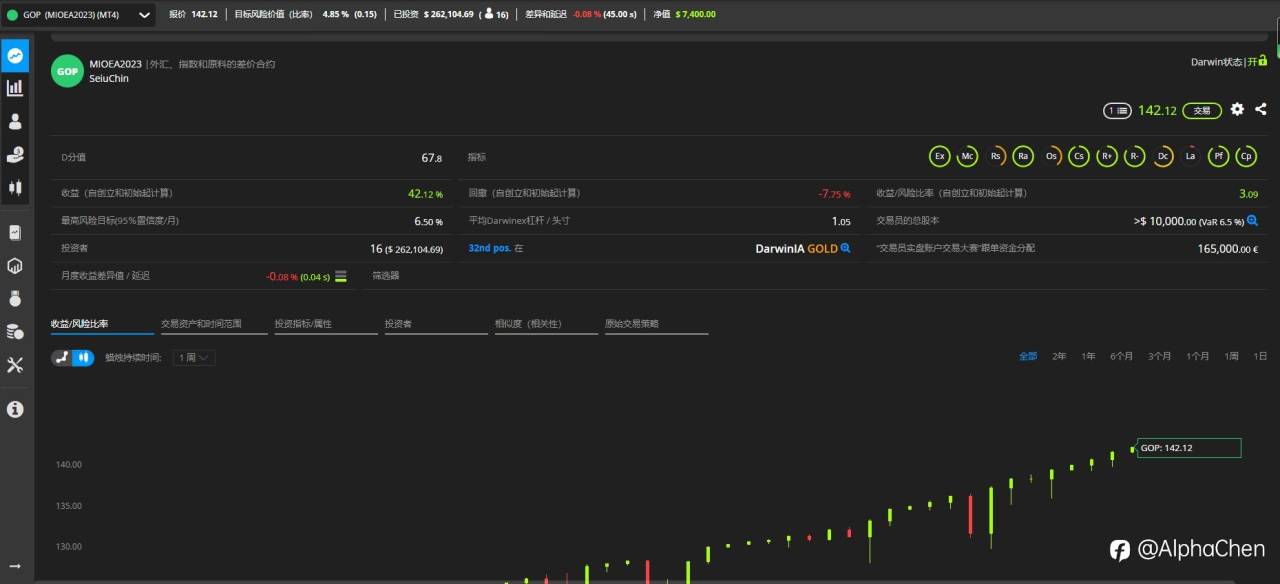Click the 42.12 % return value
Screen dimensions: 1280x584
(x=425, y=193)
